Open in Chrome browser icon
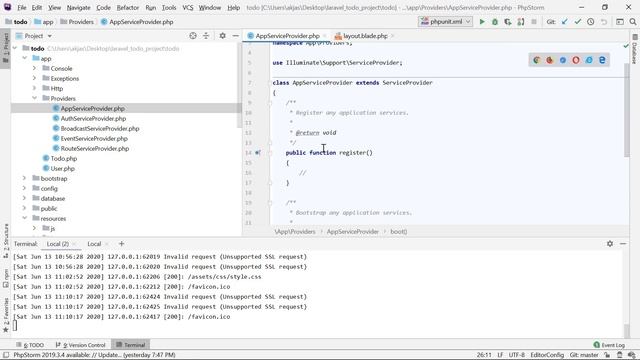The height and width of the screenshot is (360, 640). (x=537, y=60)
